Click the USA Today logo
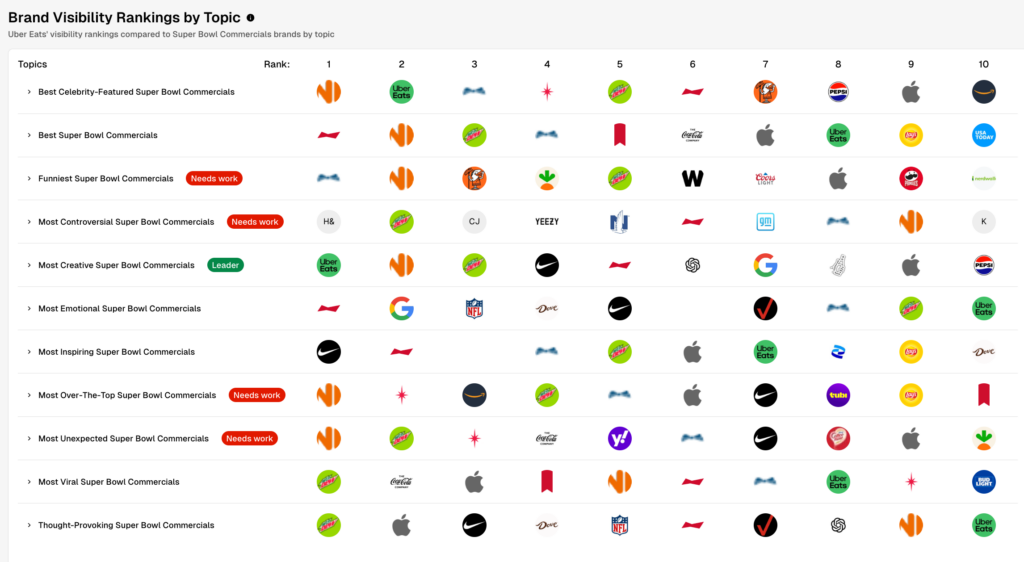The image size is (1024, 562). click(983, 135)
